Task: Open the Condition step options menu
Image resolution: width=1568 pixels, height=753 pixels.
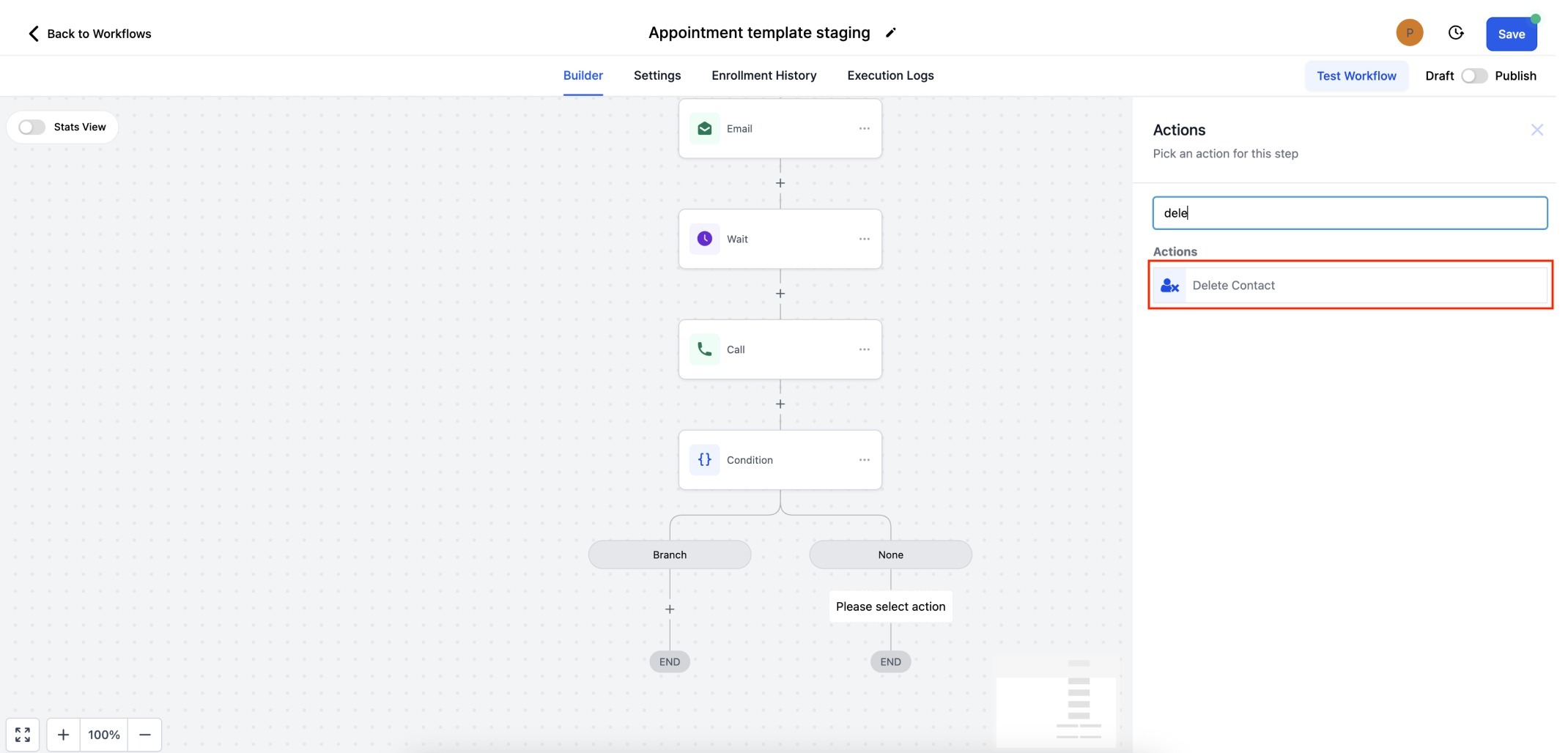Action: click(x=865, y=460)
